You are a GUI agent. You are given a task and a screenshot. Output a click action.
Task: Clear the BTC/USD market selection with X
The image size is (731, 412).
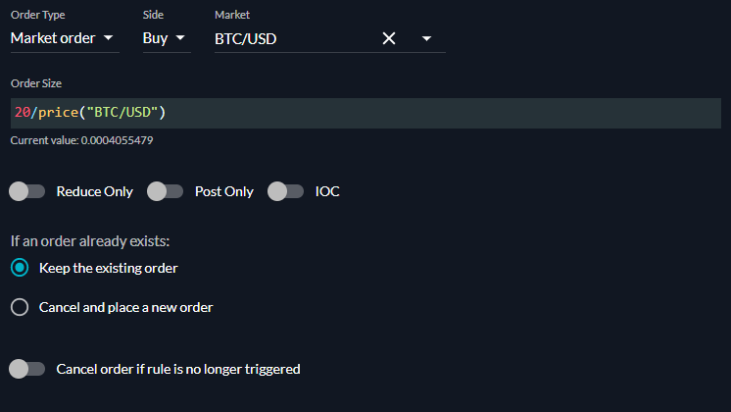pyautogui.click(x=389, y=38)
